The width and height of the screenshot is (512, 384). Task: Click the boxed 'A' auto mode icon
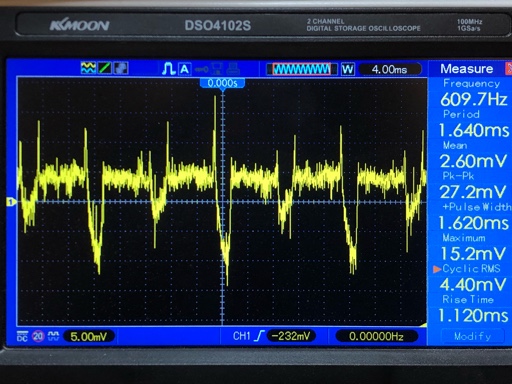(x=185, y=69)
